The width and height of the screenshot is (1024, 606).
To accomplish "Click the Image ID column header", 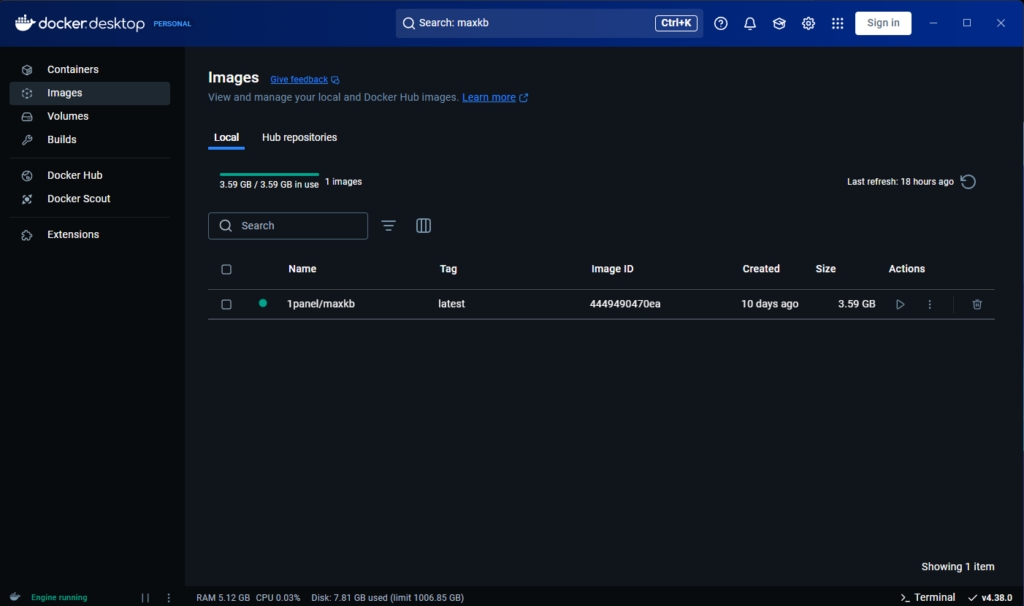I will coord(612,269).
